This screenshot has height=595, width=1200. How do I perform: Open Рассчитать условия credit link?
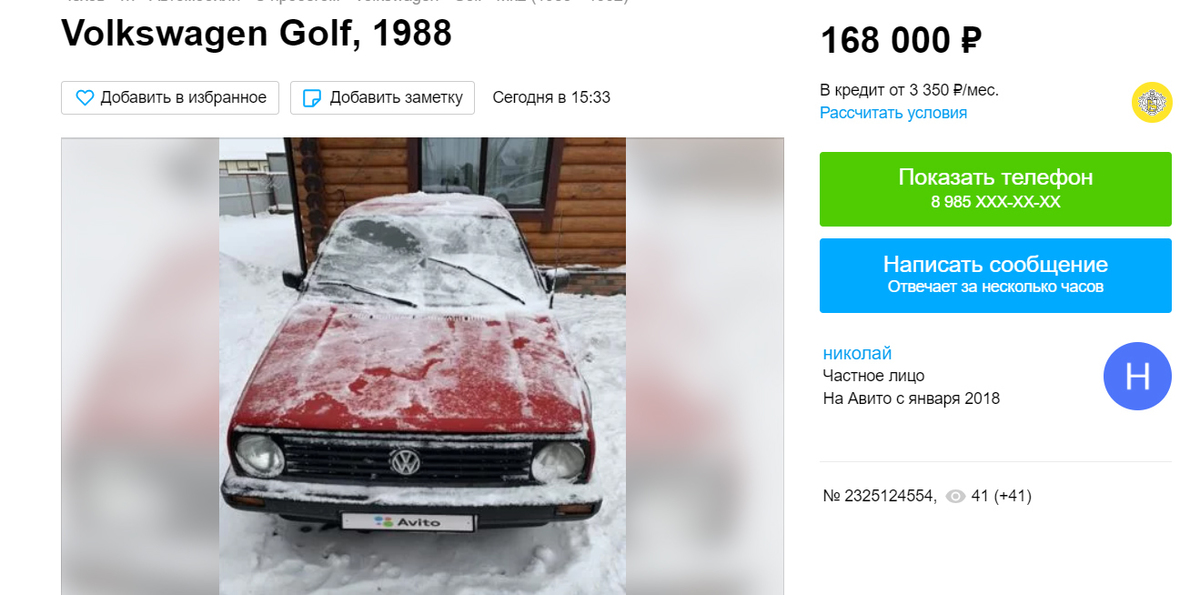(893, 113)
